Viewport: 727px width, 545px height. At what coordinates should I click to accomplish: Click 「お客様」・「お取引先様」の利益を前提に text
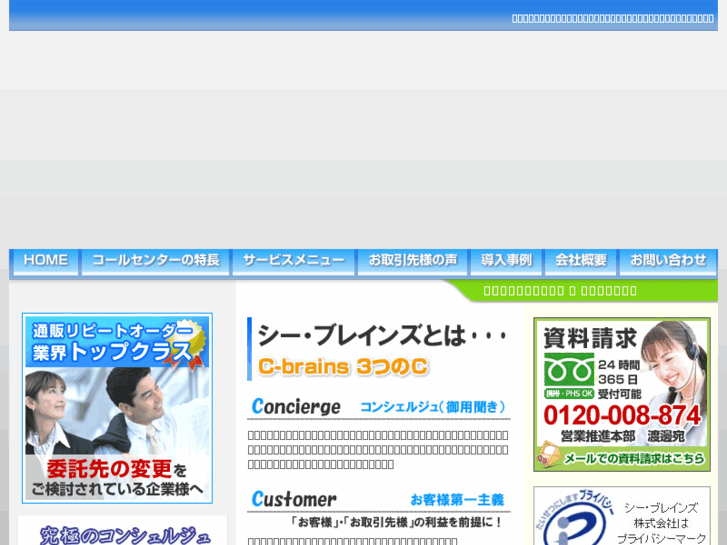point(397,522)
